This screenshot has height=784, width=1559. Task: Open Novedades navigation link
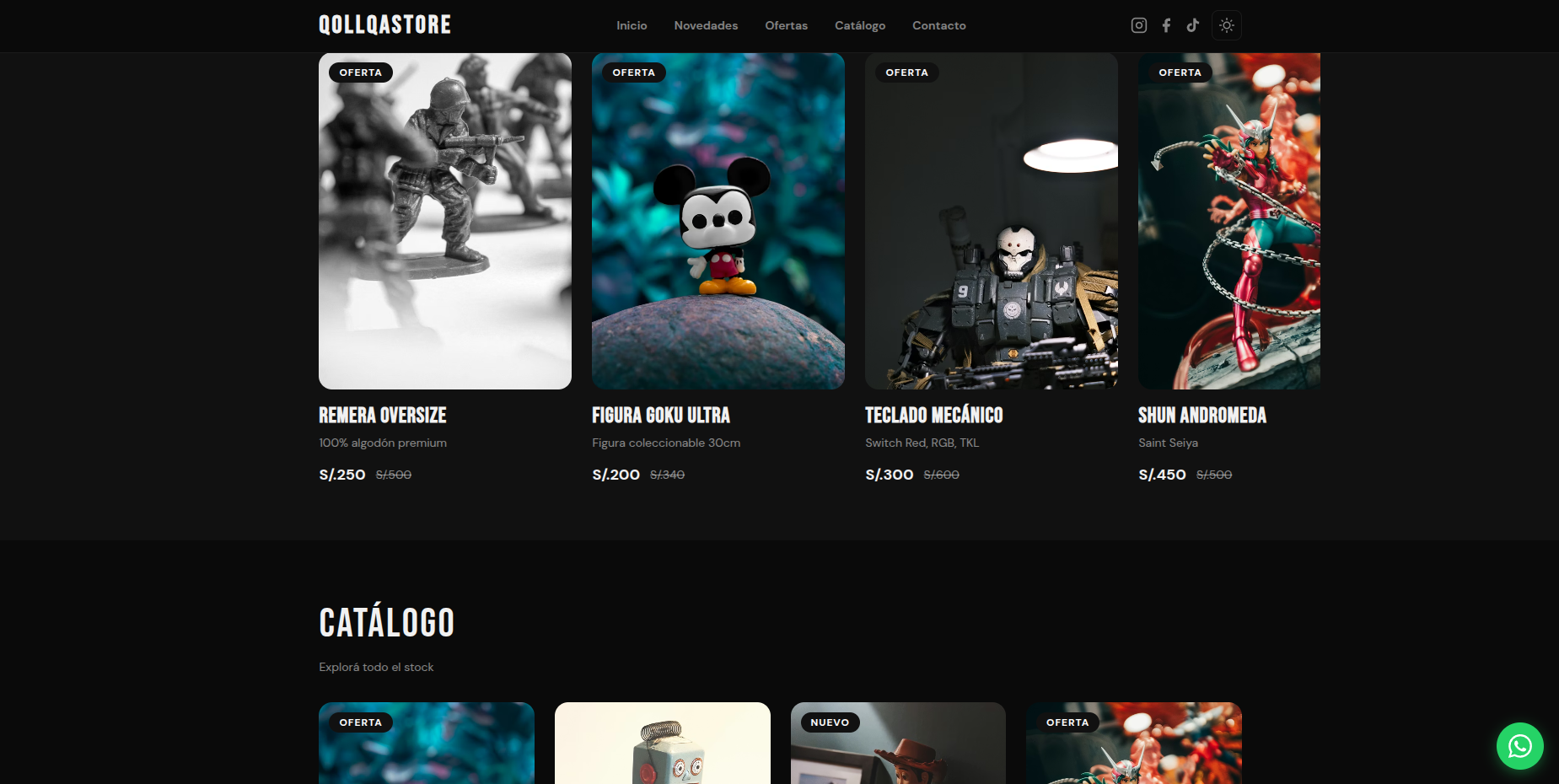coord(706,25)
